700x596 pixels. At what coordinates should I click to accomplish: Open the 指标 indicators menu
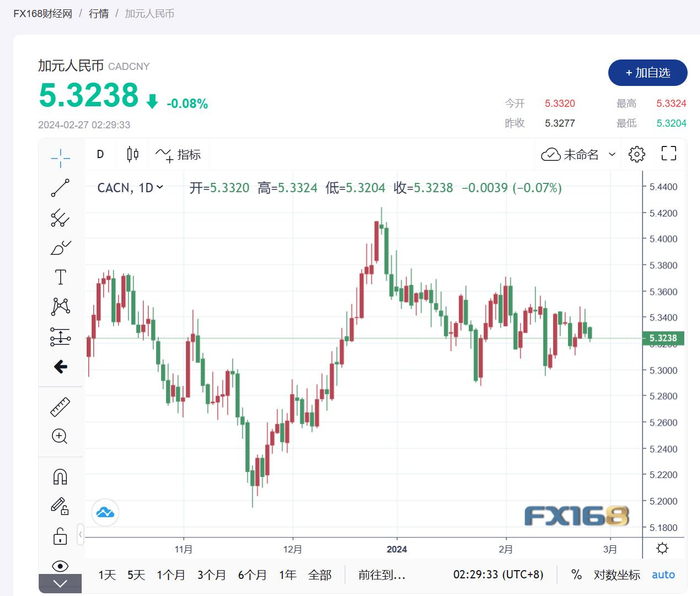tap(178, 154)
